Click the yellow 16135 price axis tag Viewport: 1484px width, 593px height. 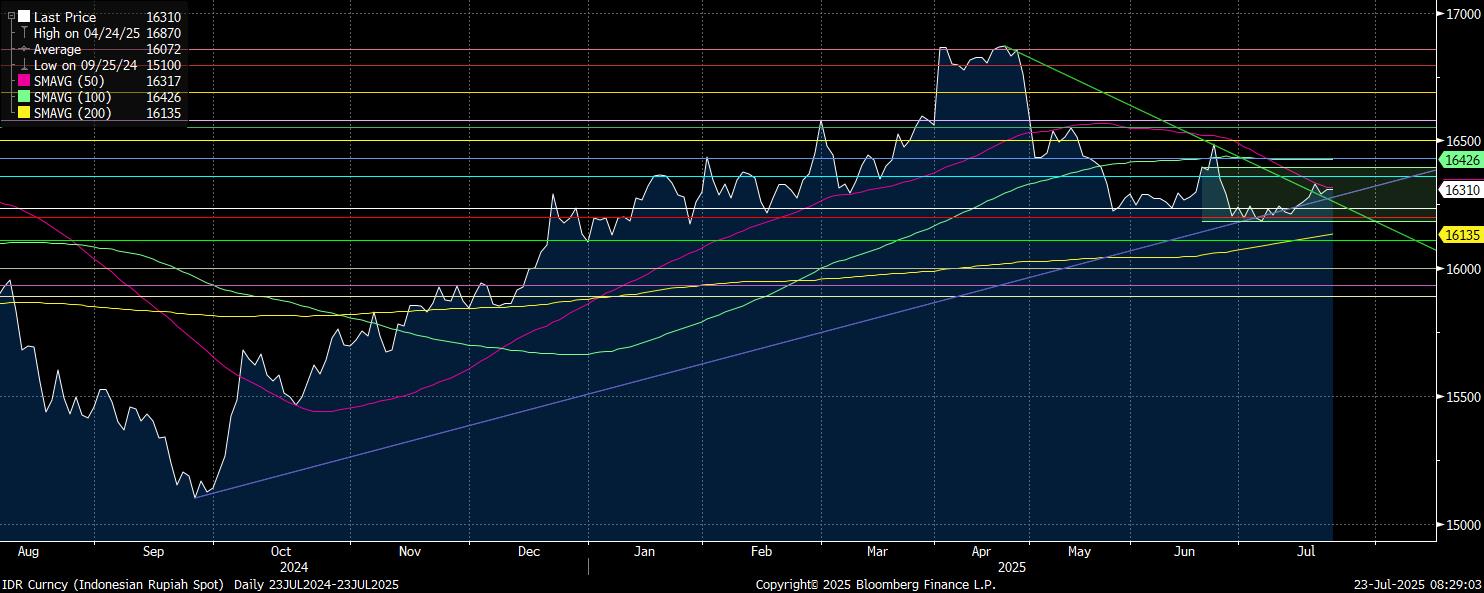(1459, 234)
